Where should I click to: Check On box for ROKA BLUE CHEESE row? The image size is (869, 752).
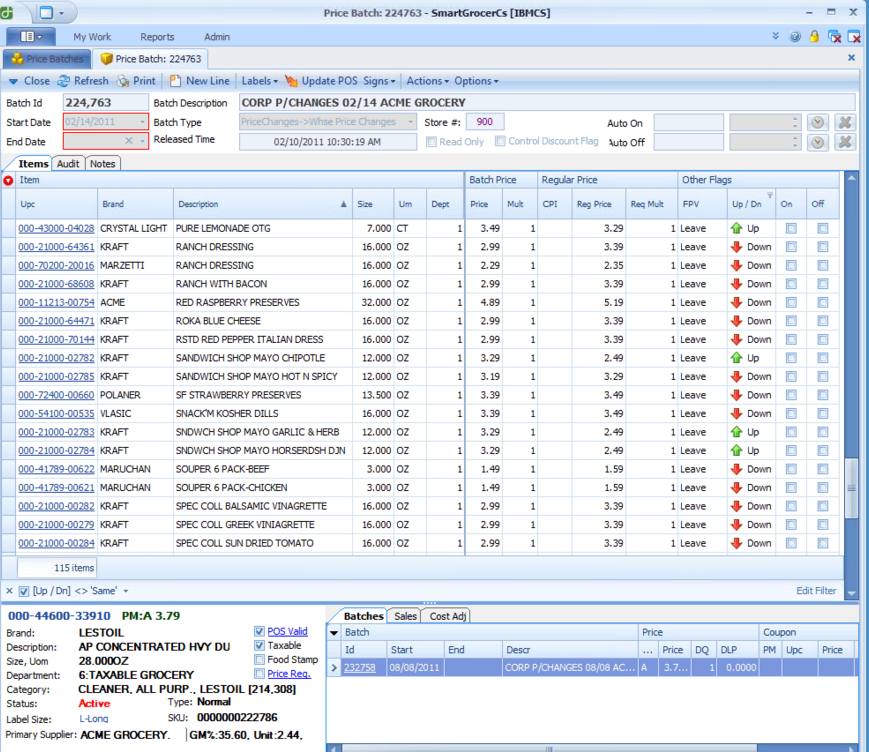[x=791, y=321]
